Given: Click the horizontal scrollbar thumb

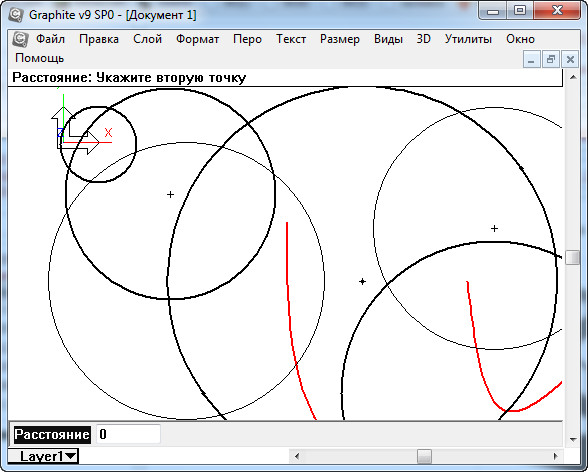Looking at the screenshot, I should pos(424,456).
